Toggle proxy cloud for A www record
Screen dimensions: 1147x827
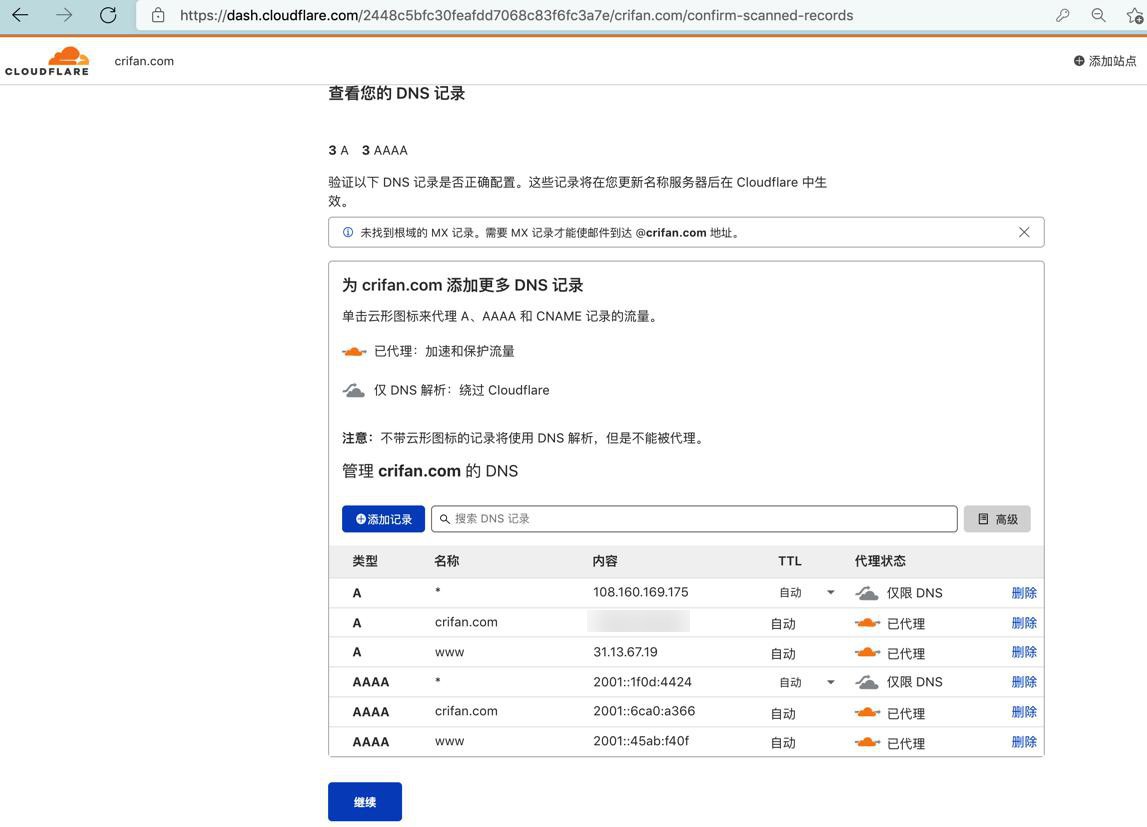(867, 652)
